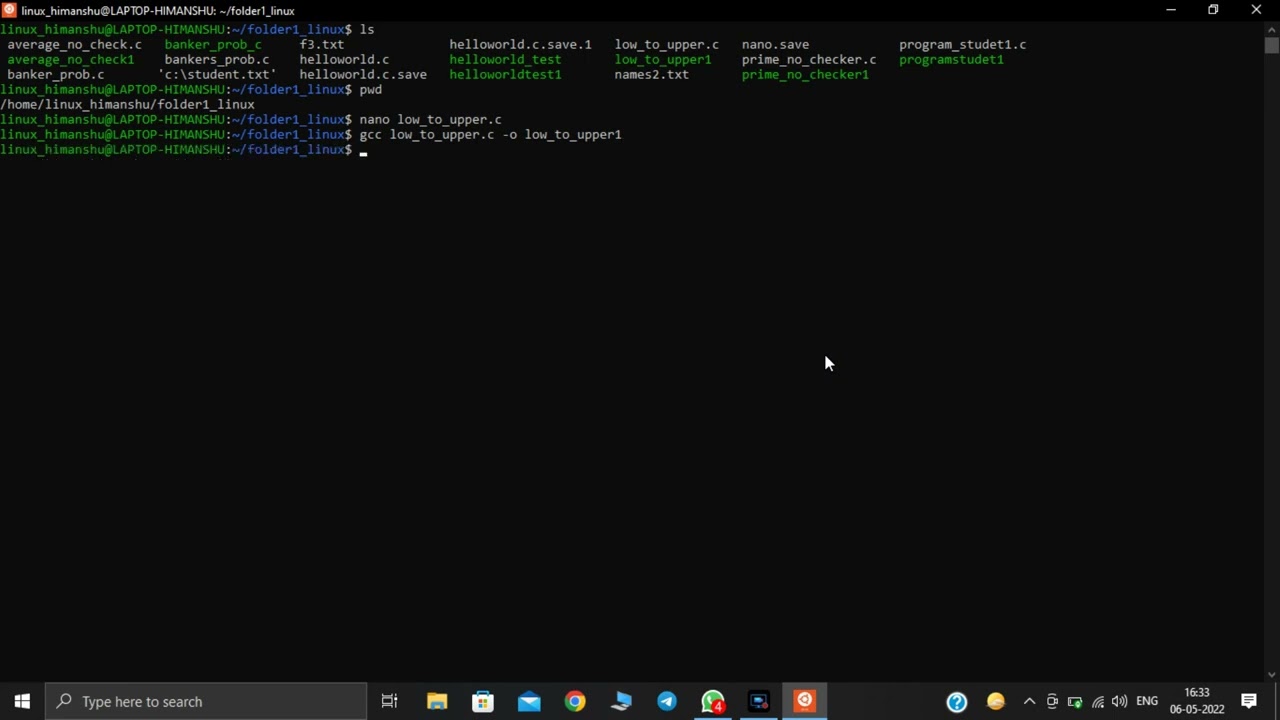Open File Explorer from the taskbar

click(x=437, y=701)
